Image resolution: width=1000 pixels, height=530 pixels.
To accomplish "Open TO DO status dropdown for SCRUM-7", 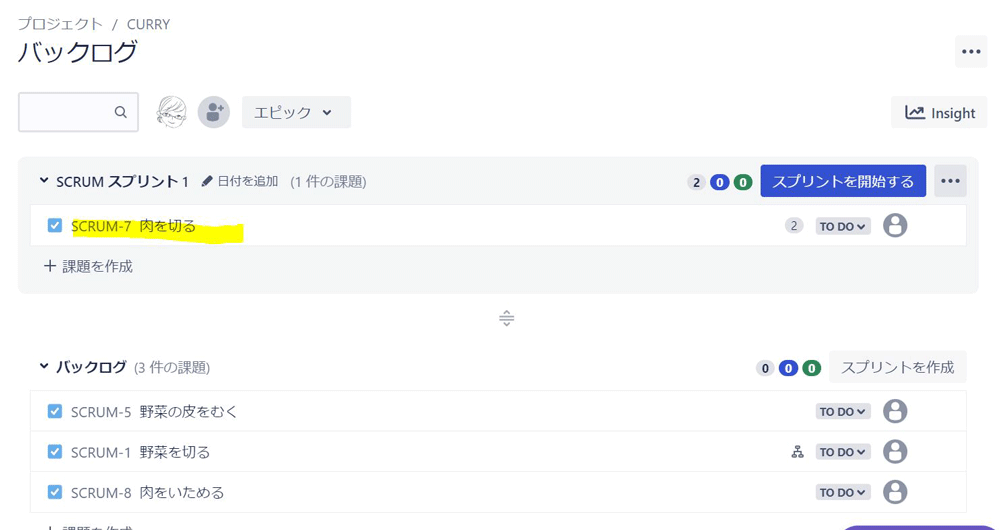I will point(843,226).
